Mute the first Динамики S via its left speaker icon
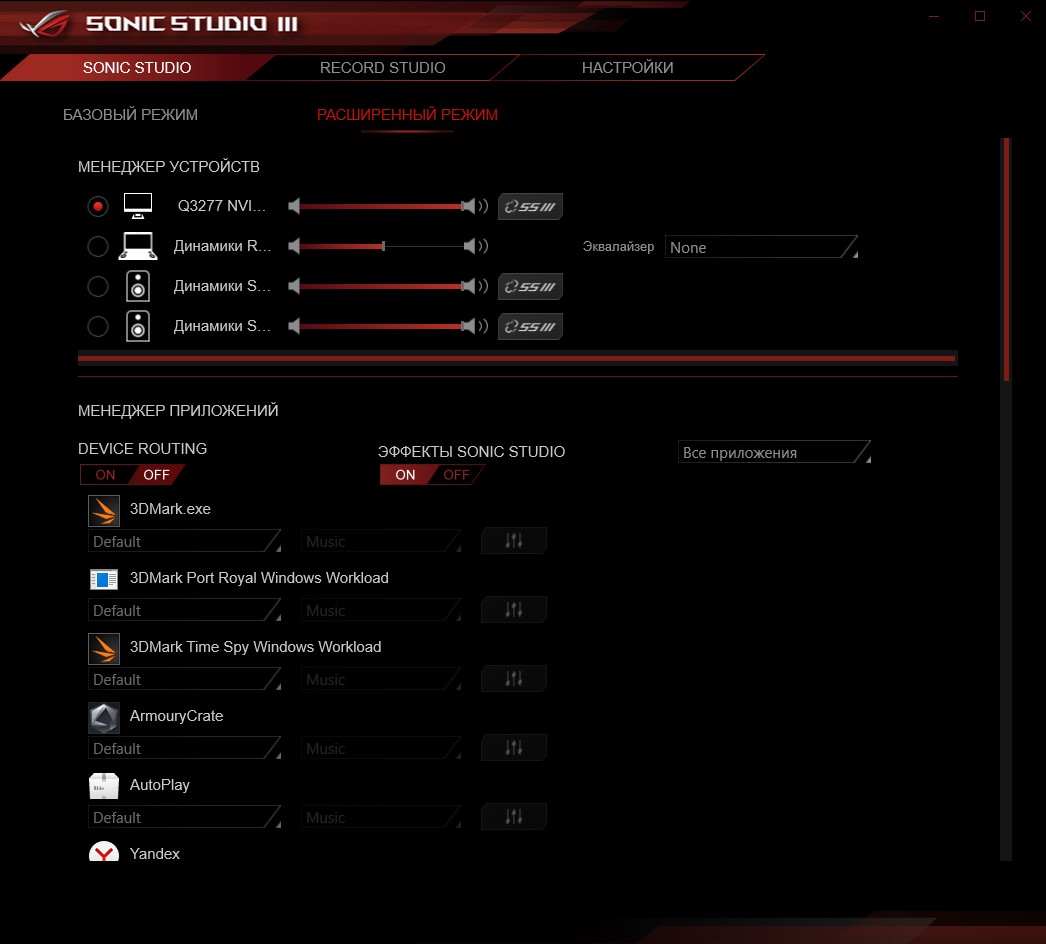This screenshot has width=1046, height=944. [x=294, y=286]
